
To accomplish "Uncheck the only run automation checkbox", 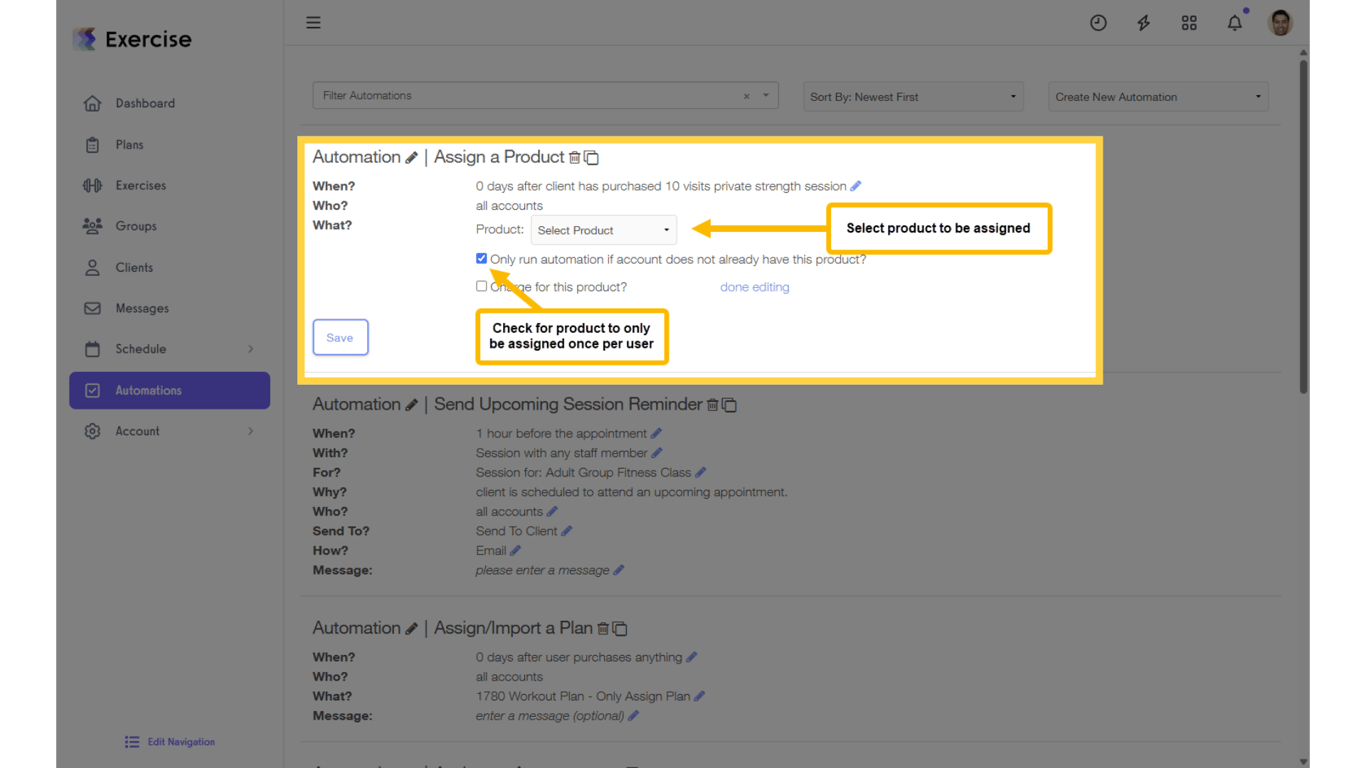I will pos(481,258).
